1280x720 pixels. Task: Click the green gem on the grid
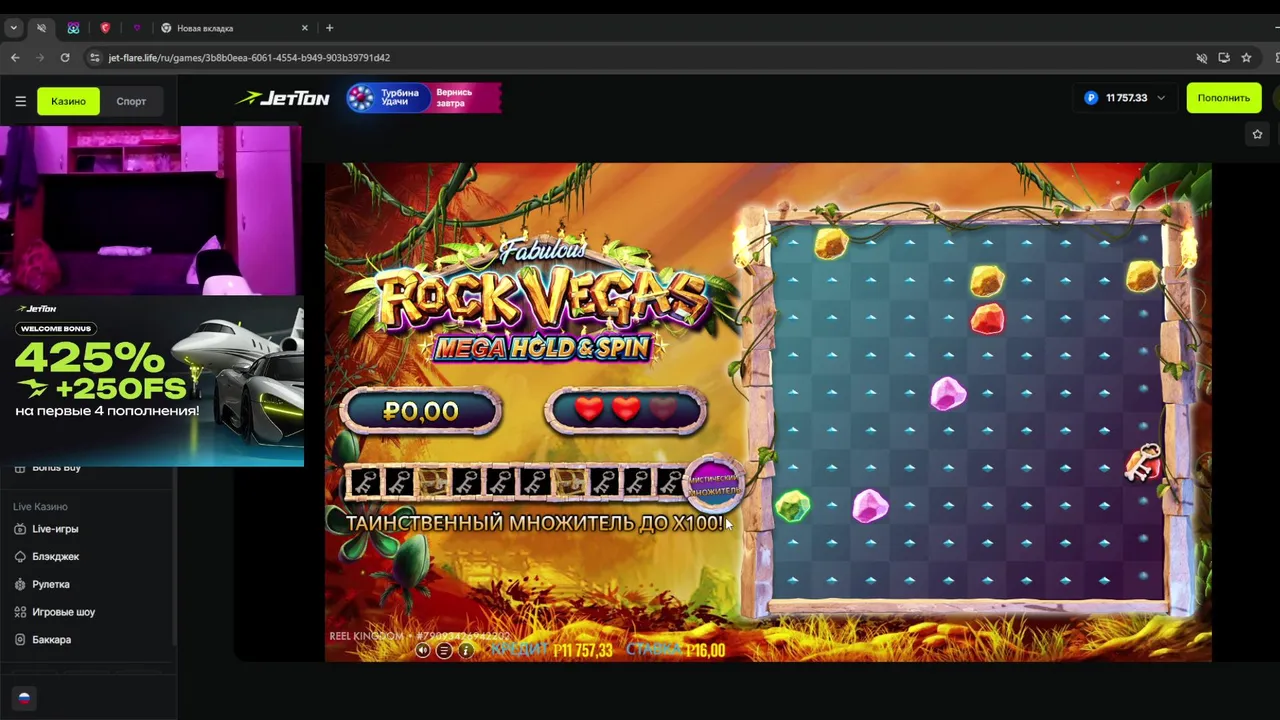(x=793, y=506)
